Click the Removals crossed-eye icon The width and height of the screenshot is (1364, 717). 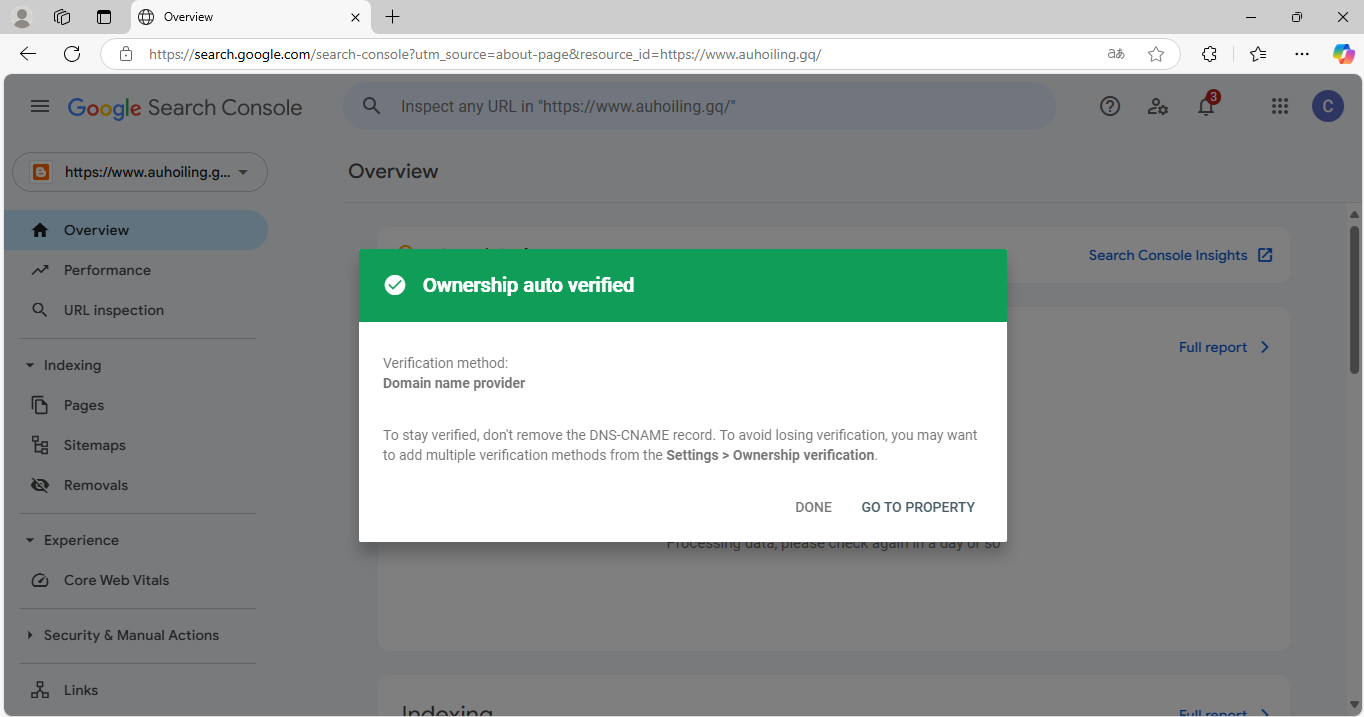click(40, 485)
